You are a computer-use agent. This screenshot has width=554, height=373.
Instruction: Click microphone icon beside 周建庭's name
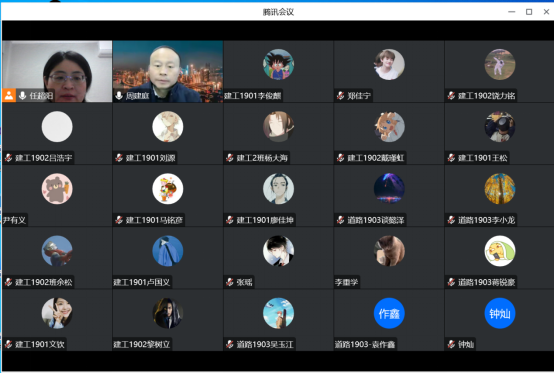pyautogui.click(x=119, y=95)
